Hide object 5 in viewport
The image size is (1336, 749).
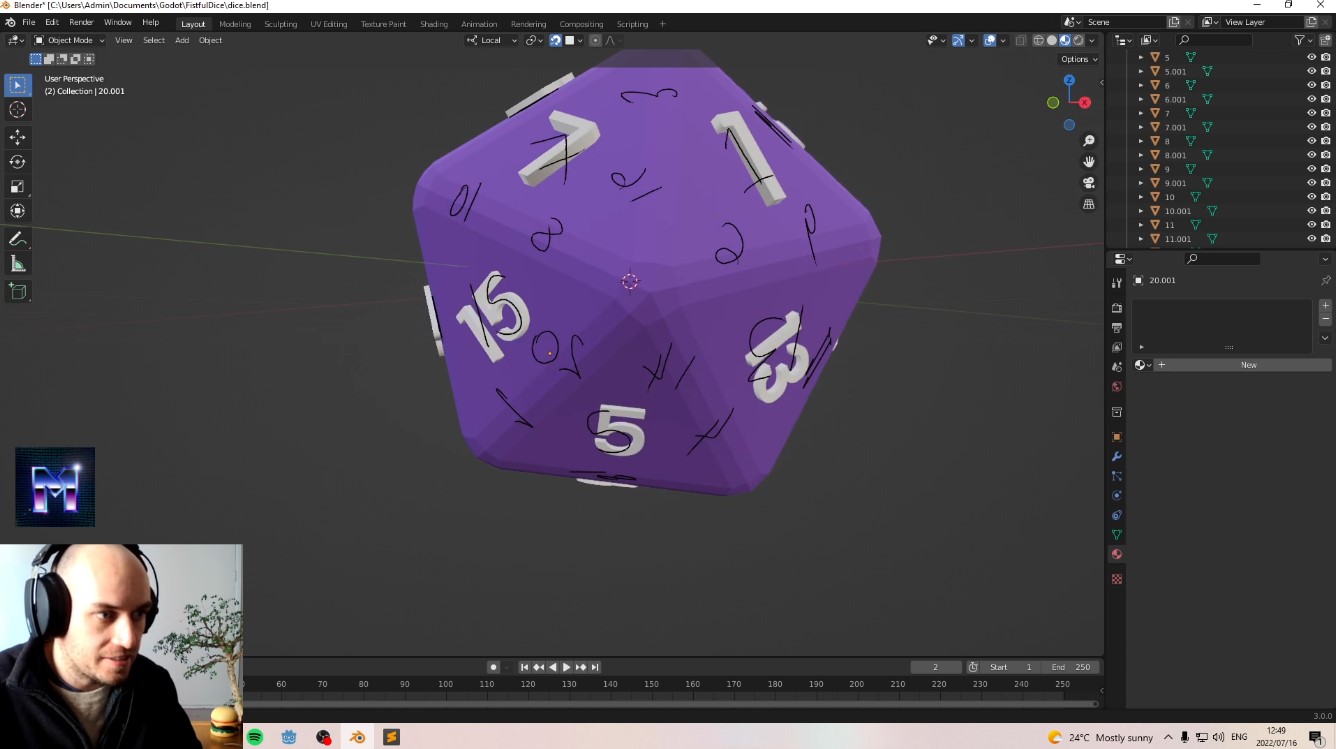click(x=1311, y=57)
